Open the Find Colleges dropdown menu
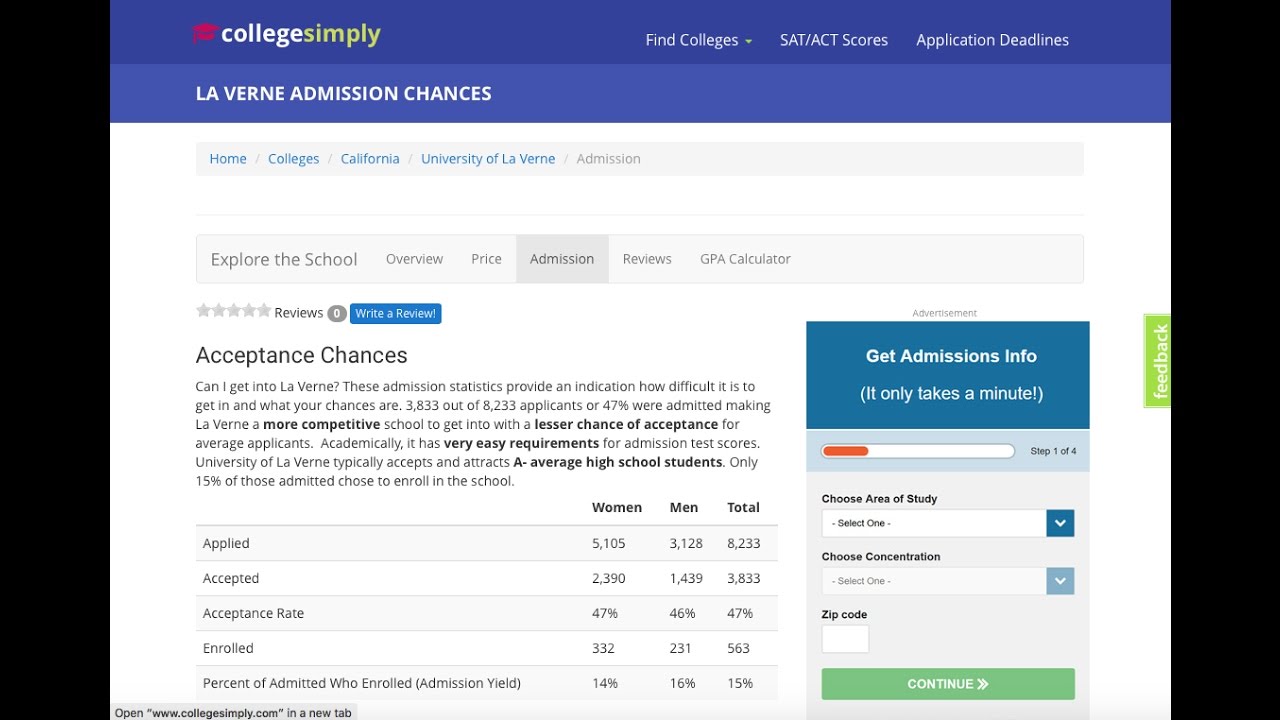 [x=698, y=40]
